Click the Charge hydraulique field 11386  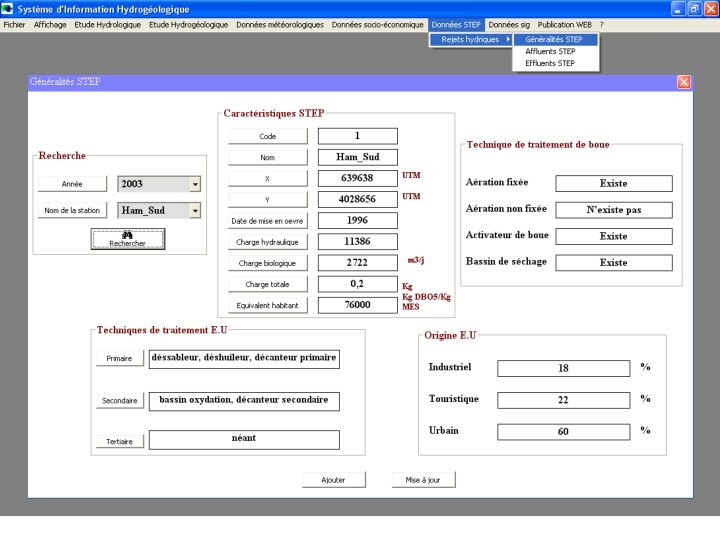click(358, 242)
